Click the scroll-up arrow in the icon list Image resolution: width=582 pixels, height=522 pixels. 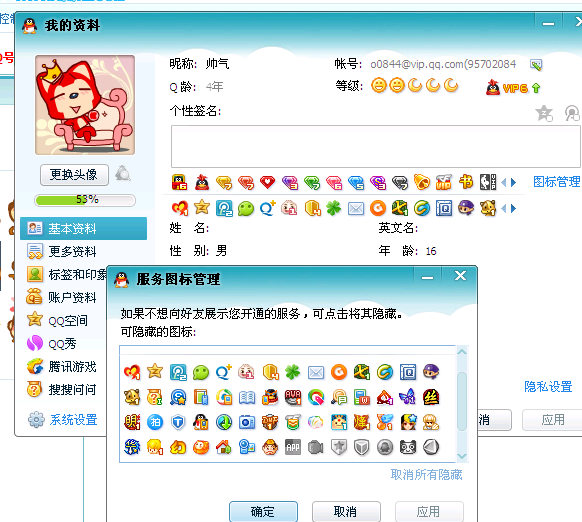pos(462,351)
